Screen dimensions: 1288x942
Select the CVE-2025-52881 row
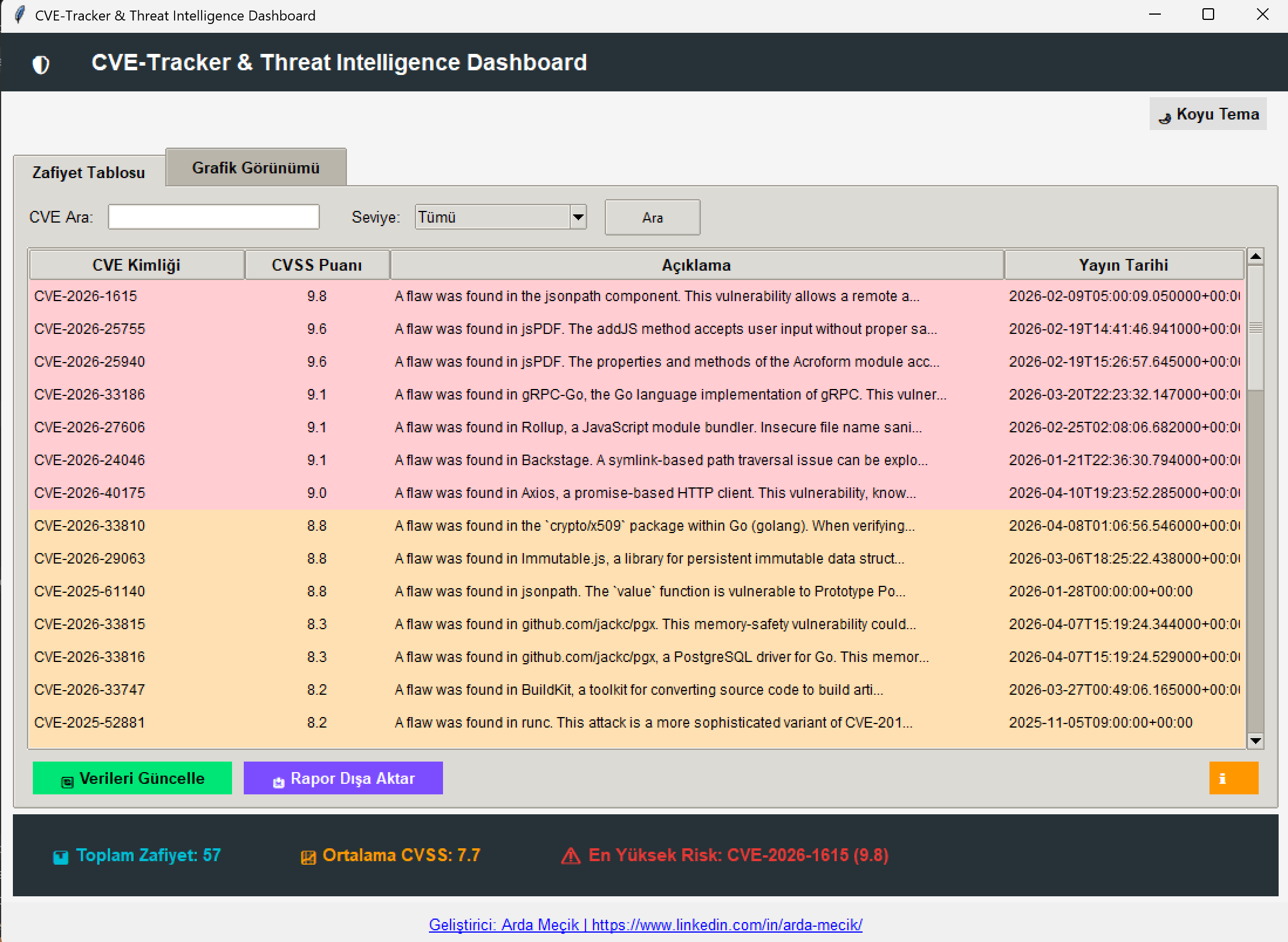tap(637, 722)
